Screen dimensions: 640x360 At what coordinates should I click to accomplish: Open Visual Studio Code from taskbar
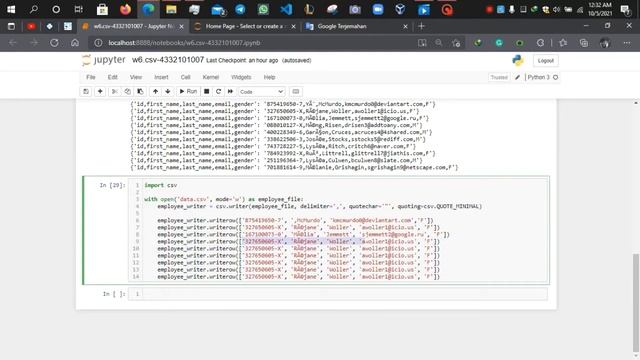(x=286, y=9)
